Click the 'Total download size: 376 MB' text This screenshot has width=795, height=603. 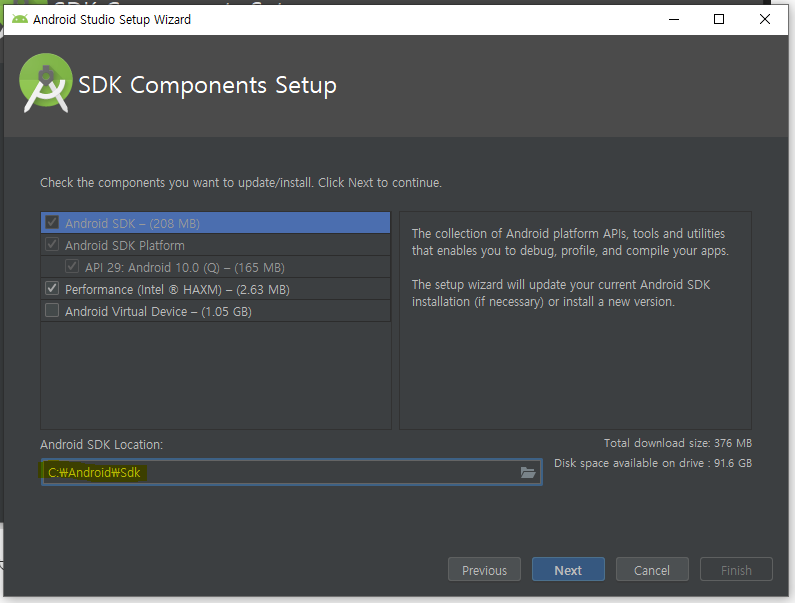678,443
